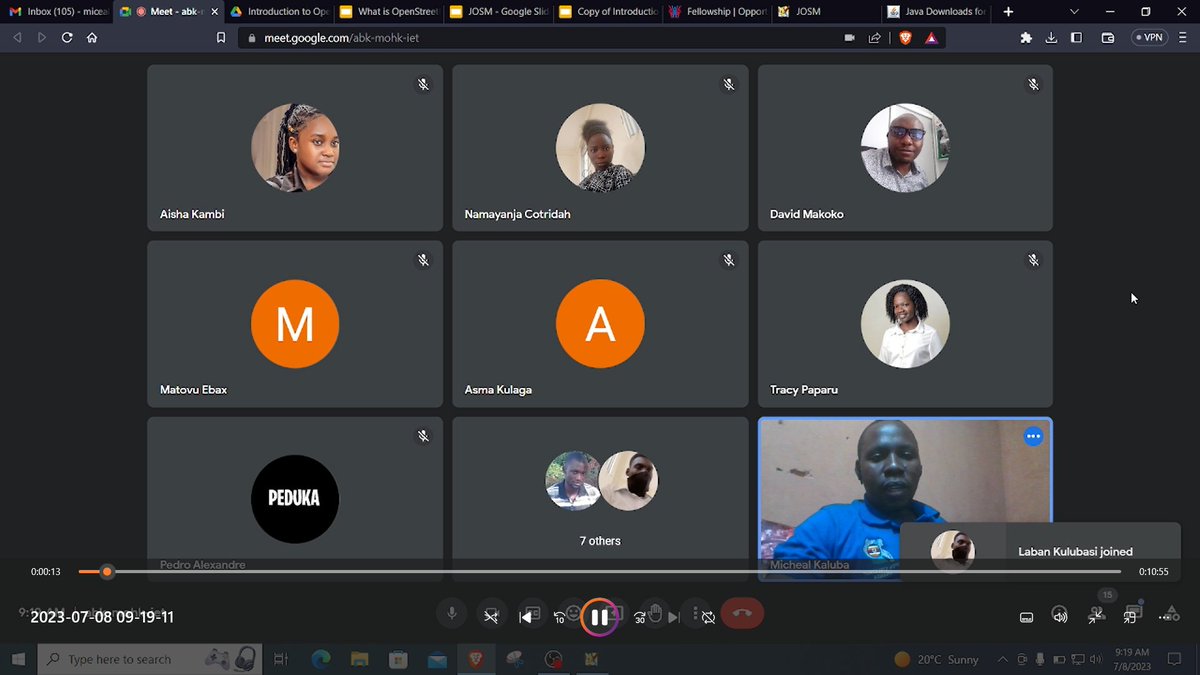Open the Brave main menu

tap(1183, 38)
